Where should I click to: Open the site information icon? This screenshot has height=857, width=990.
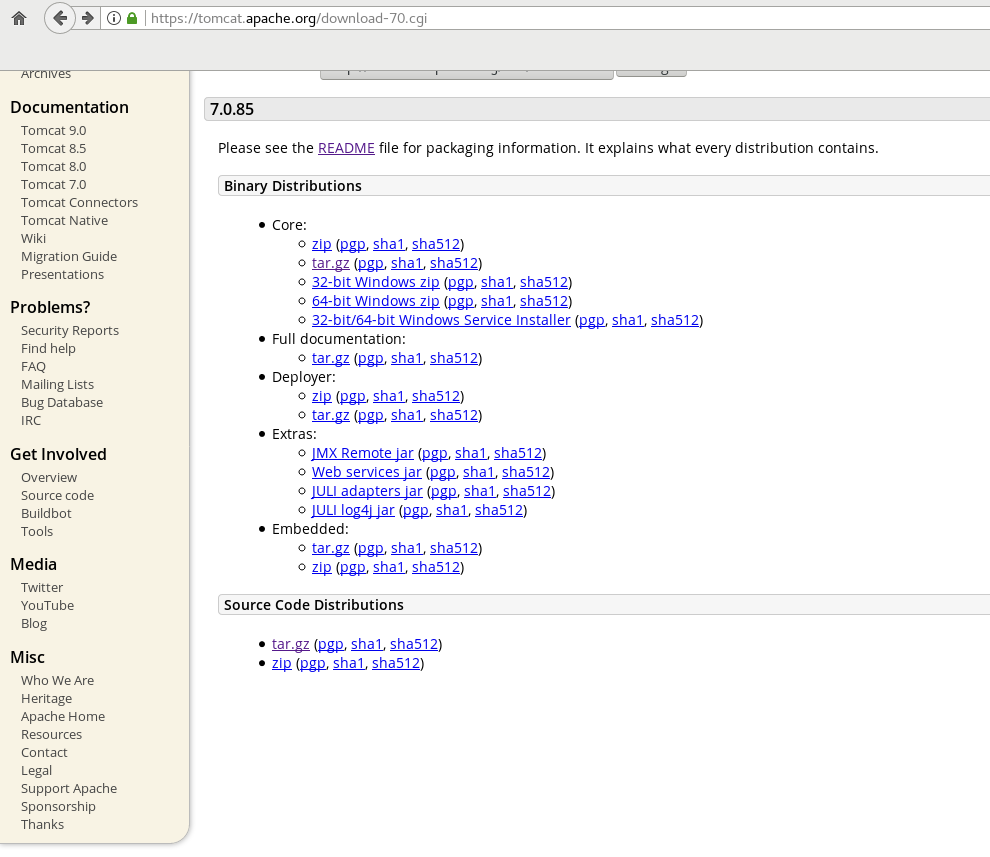tap(114, 18)
